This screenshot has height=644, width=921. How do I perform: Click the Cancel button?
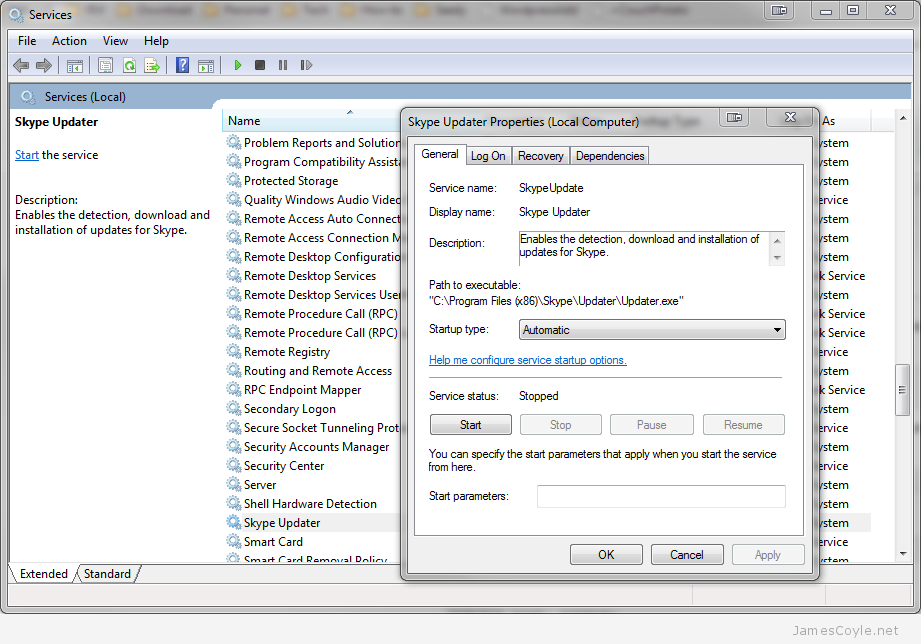pyautogui.click(x=687, y=555)
